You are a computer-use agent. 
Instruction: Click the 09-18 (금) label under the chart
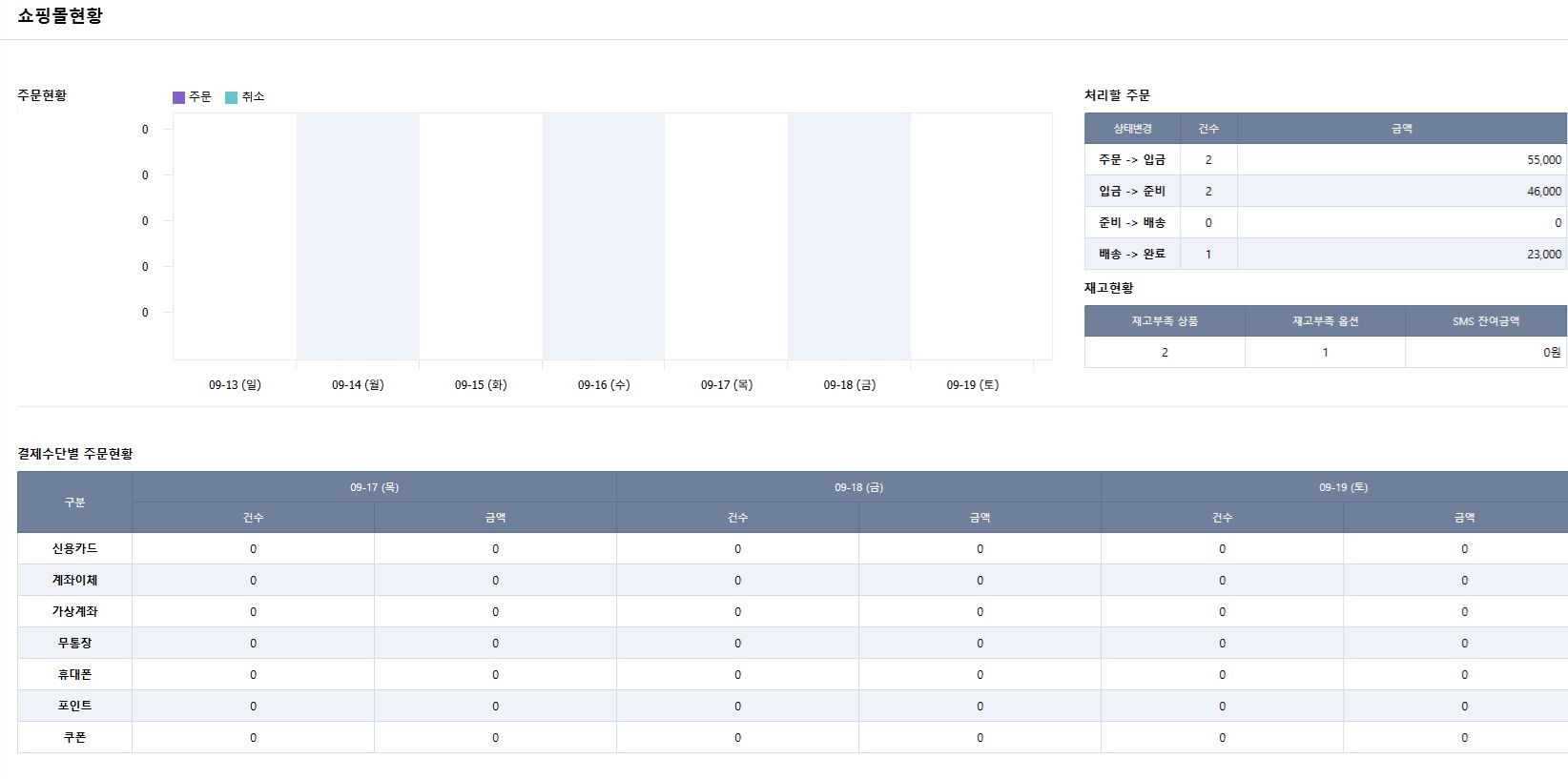click(x=850, y=384)
